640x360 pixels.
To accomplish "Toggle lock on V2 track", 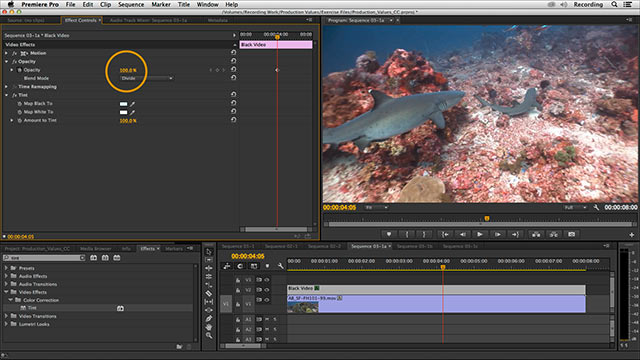I will (238, 290).
